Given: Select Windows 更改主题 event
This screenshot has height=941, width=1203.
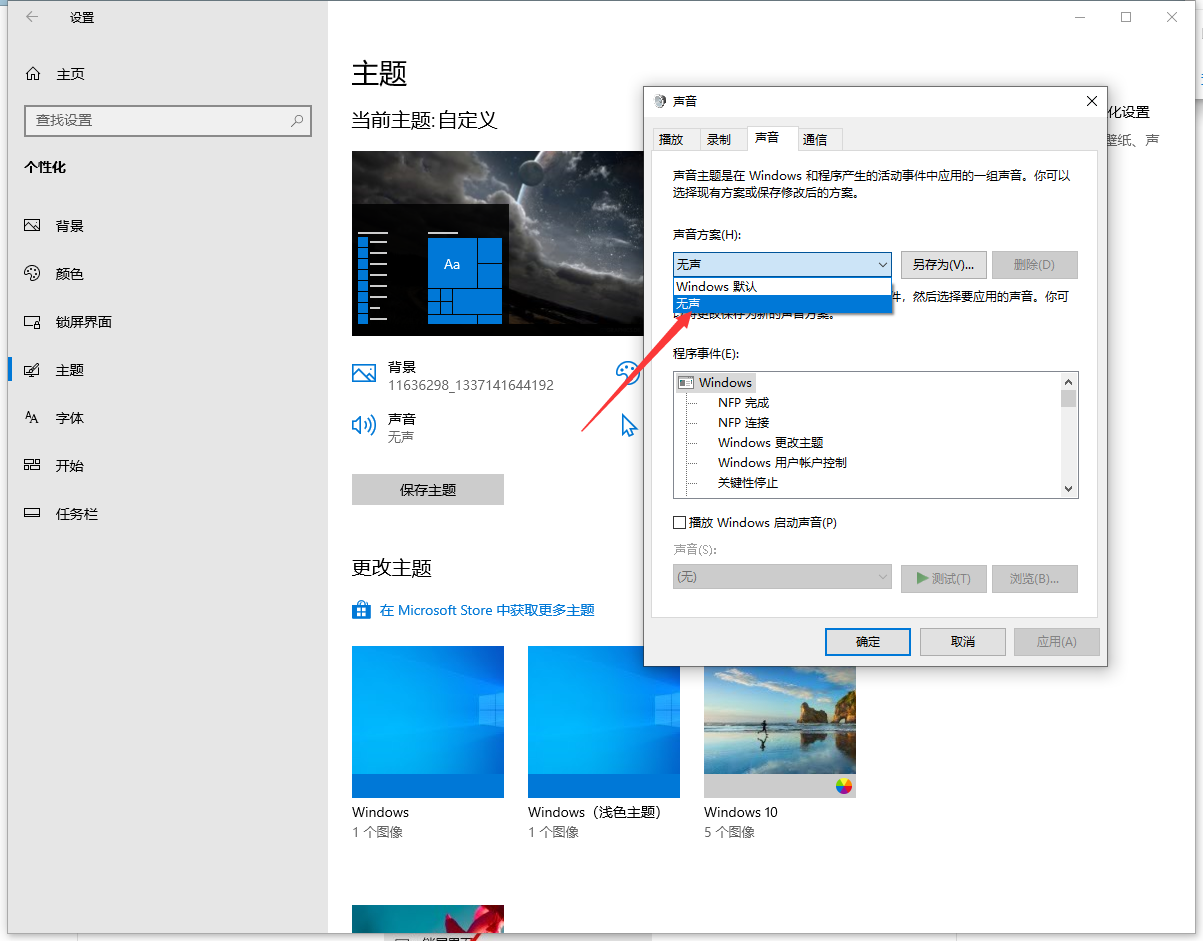Looking at the screenshot, I should point(770,443).
